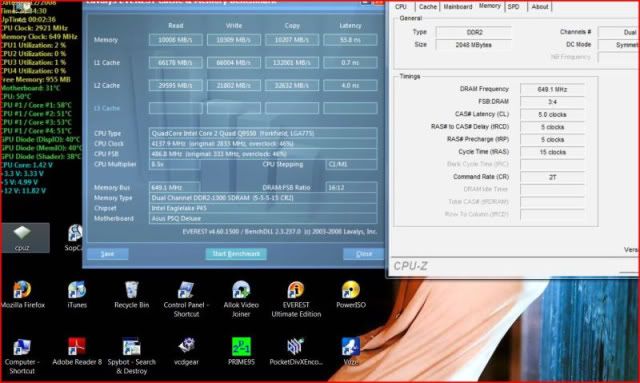The width and height of the screenshot is (640, 383).
Task: Open PocketDivXEncoder desktop icon
Action: tap(296, 352)
